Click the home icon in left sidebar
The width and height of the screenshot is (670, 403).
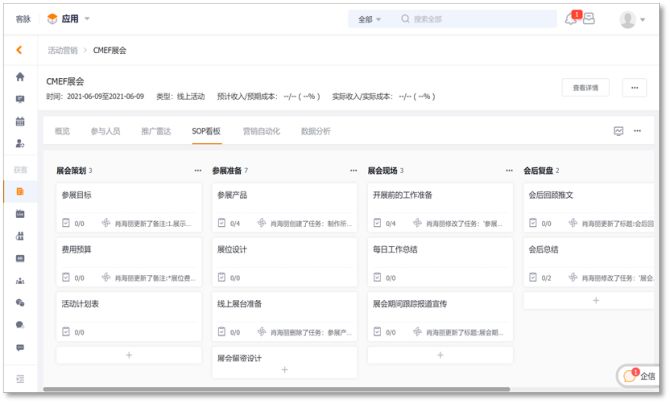(20, 77)
